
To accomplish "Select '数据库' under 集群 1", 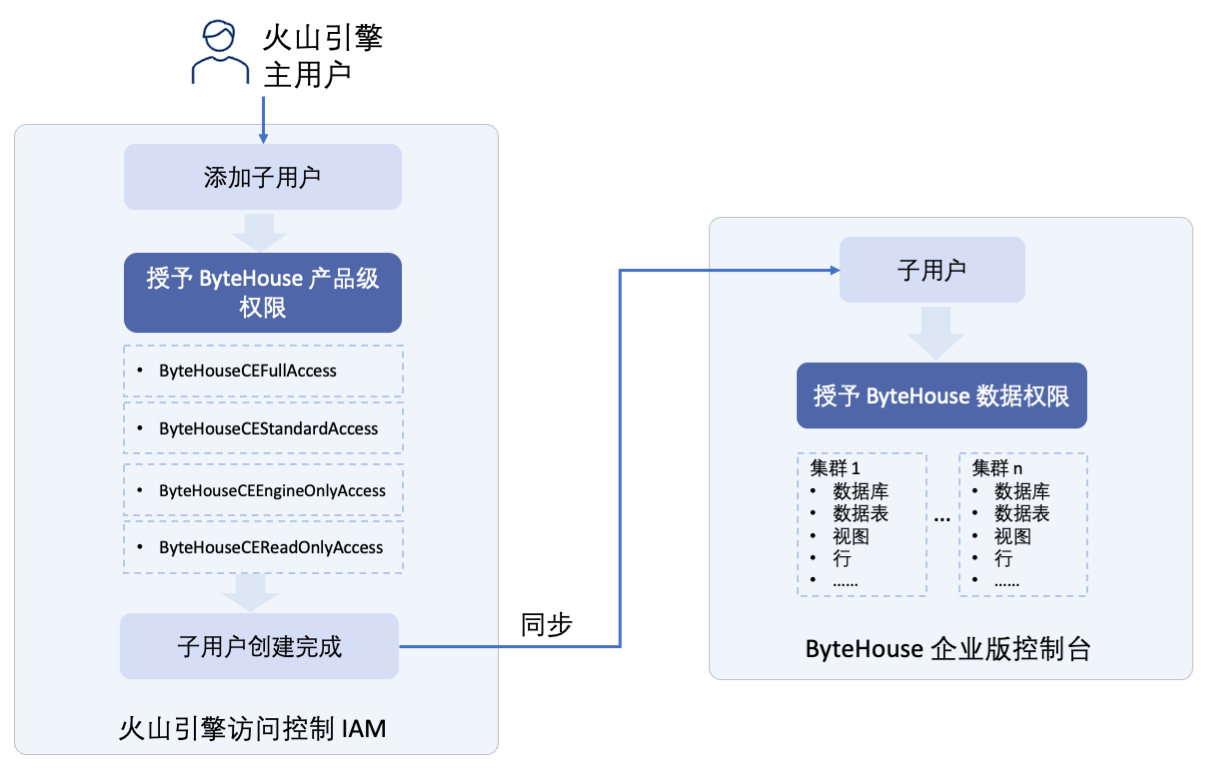I will point(860,491).
